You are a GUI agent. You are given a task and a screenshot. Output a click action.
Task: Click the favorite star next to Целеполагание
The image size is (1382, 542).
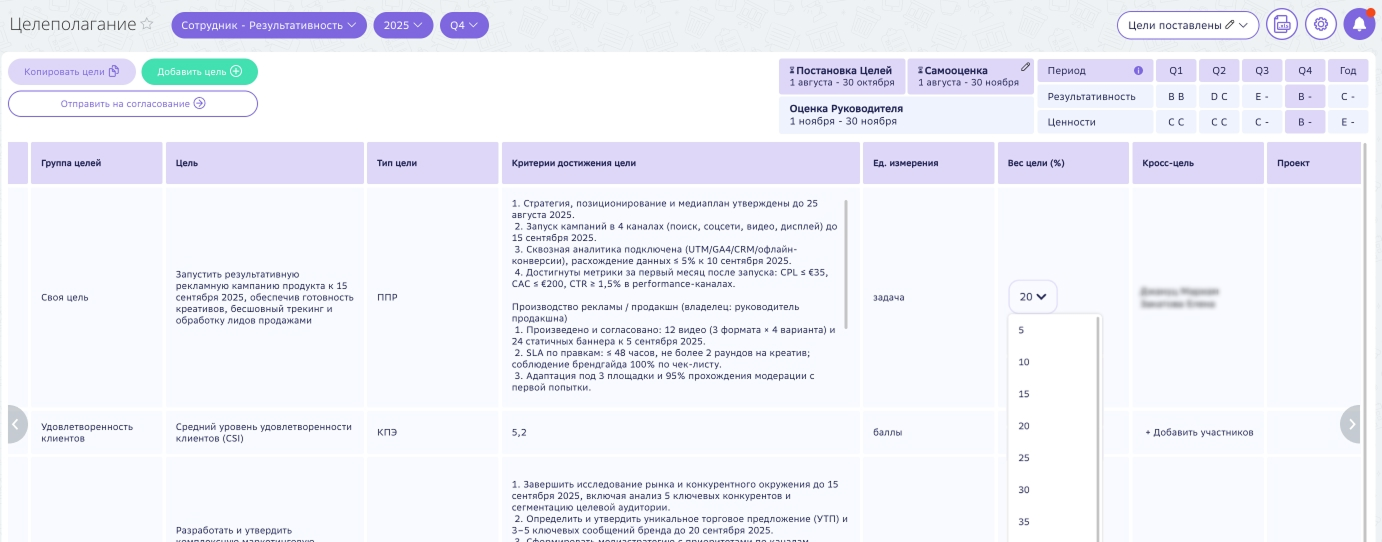point(147,25)
